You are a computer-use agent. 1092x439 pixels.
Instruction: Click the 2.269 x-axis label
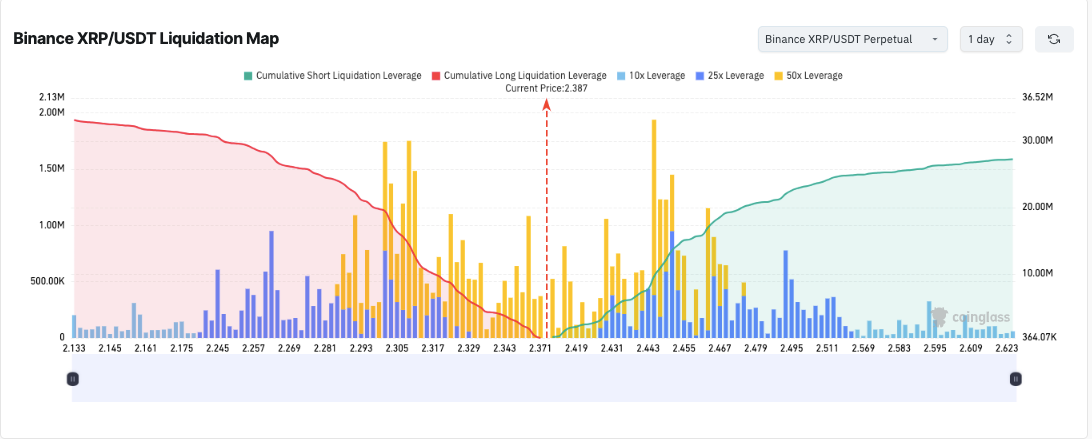pyautogui.click(x=290, y=348)
